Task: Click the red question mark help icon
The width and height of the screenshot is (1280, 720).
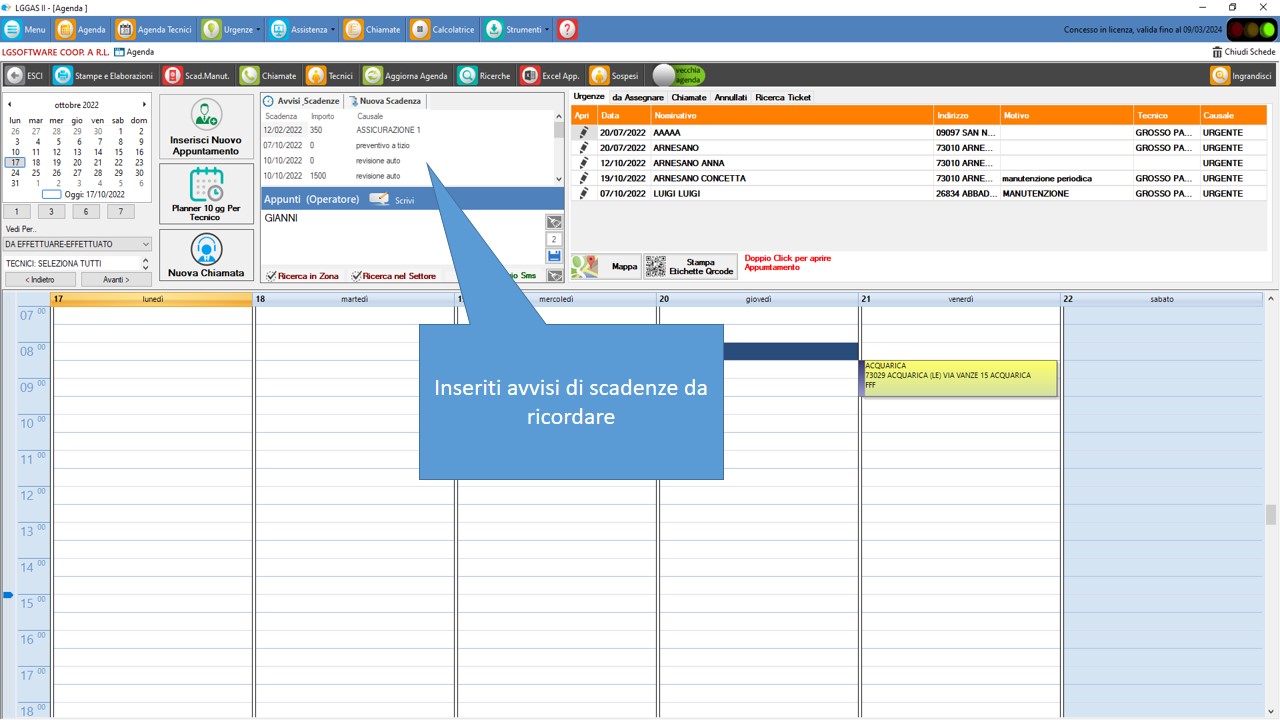Action: coord(567,30)
